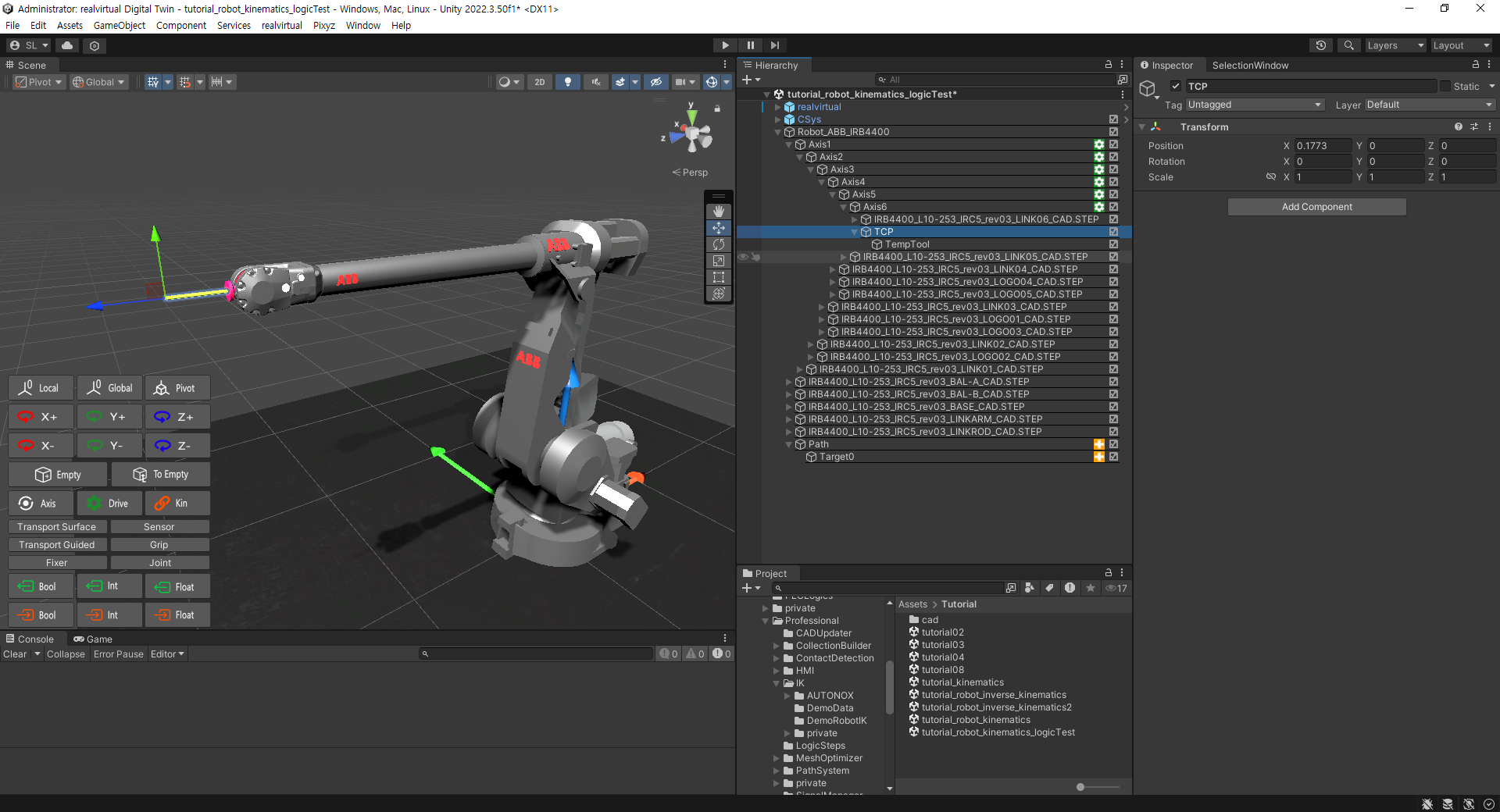Screen dimensions: 1500x812
Task: Open Unity Cloud services icon
Action: (67, 45)
